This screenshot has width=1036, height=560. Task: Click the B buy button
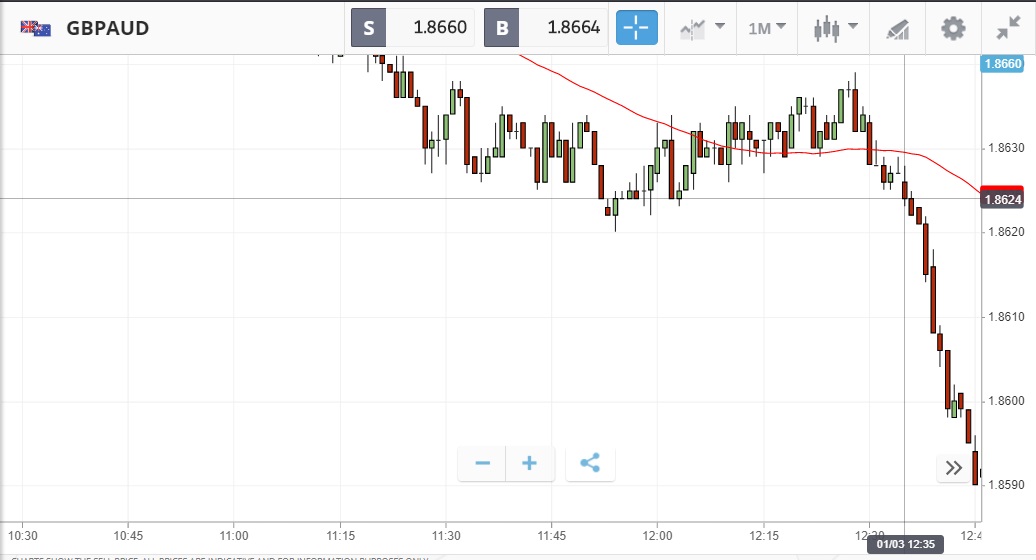pos(502,28)
